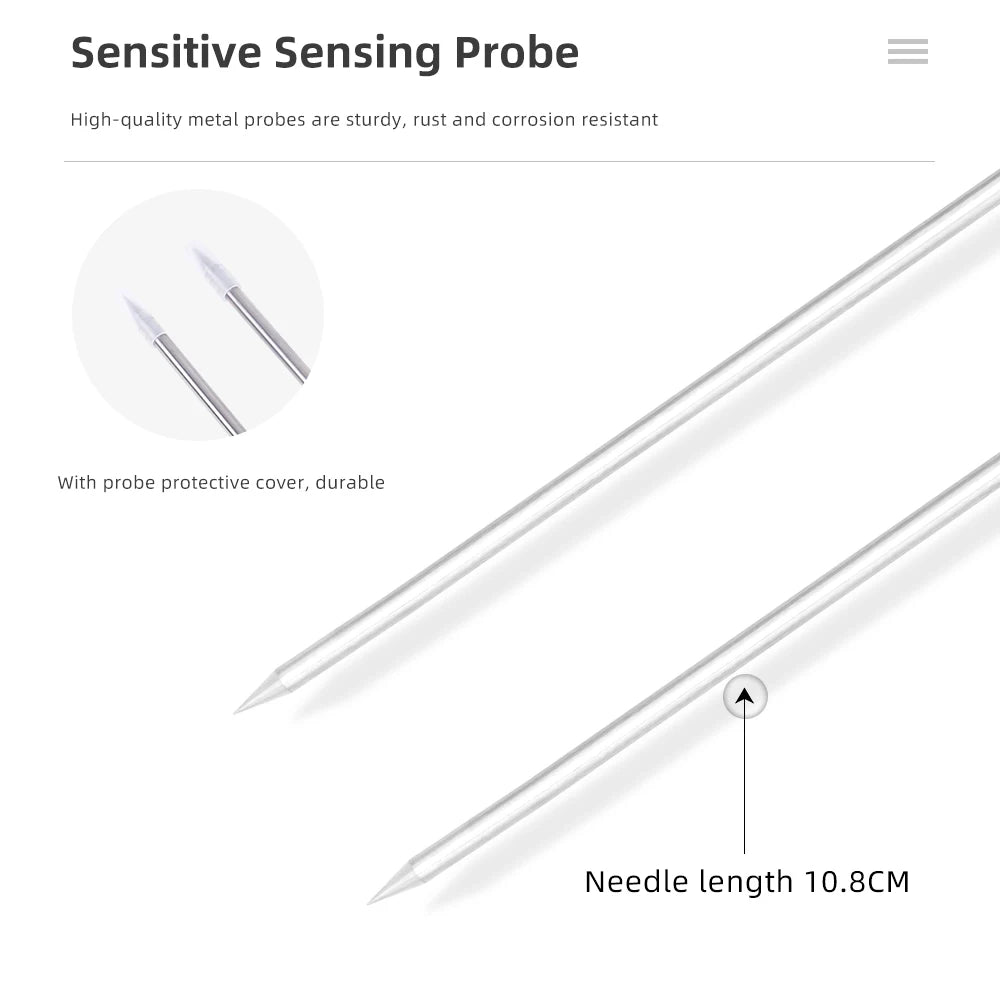1000x1000 pixels.
Task: Open the hamburger menu icon
Action: tap(907, 52)
